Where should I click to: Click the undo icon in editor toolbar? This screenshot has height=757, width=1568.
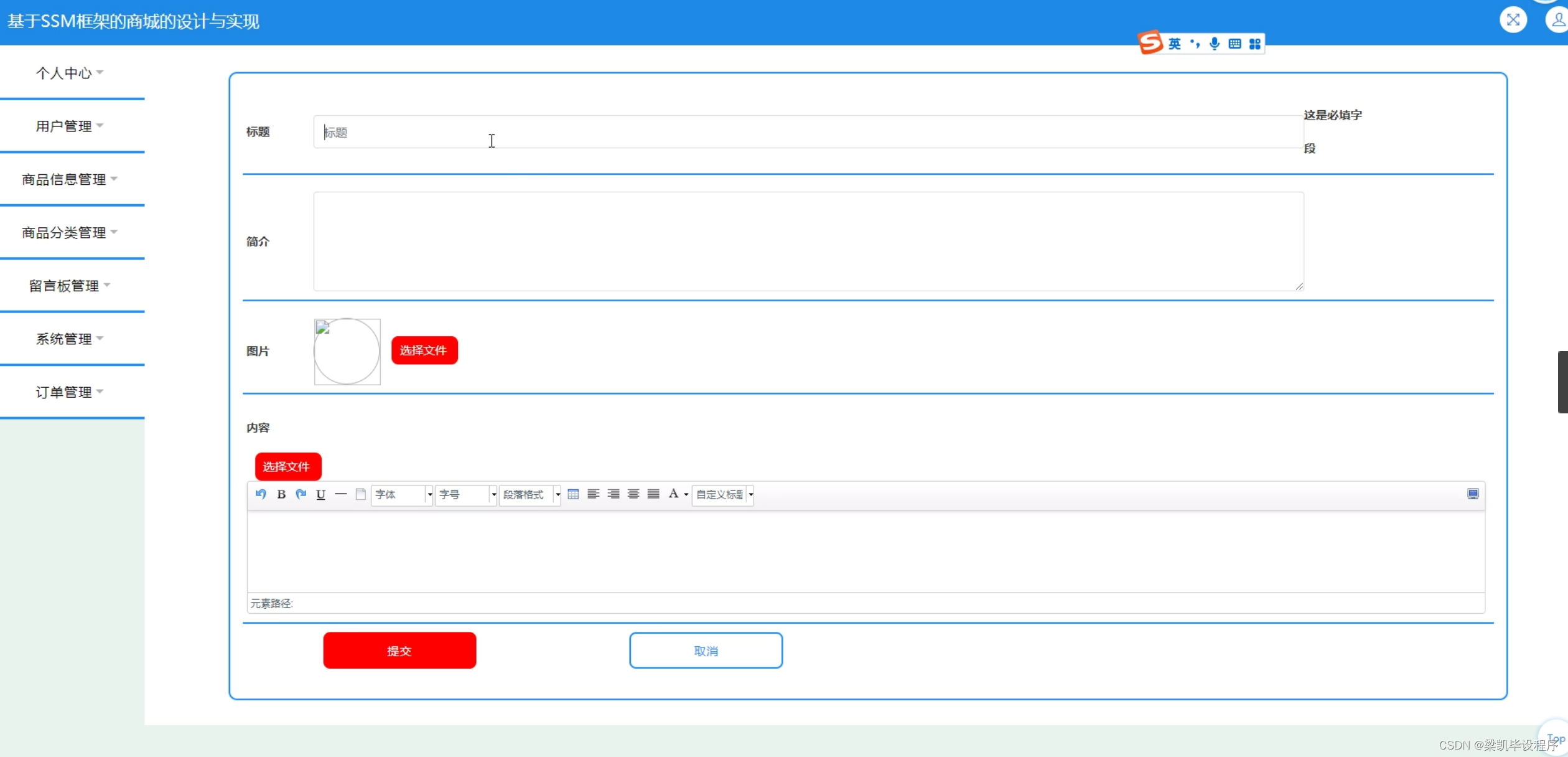tap(261, 494)
